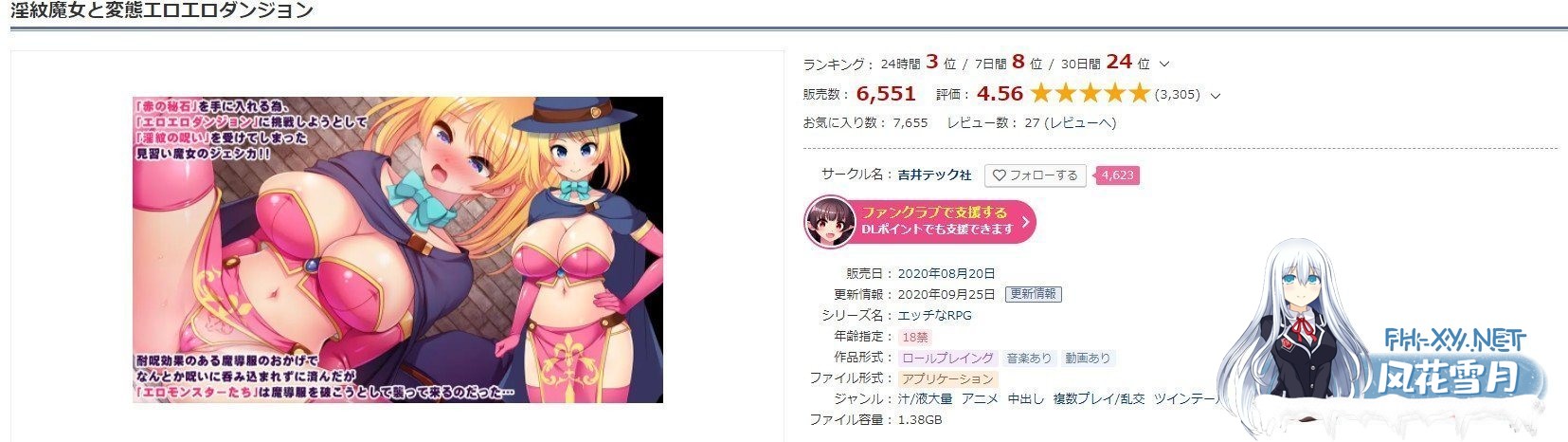
Task: Click the arrow icon on fan club banner
Action: tap(1025, 221)
